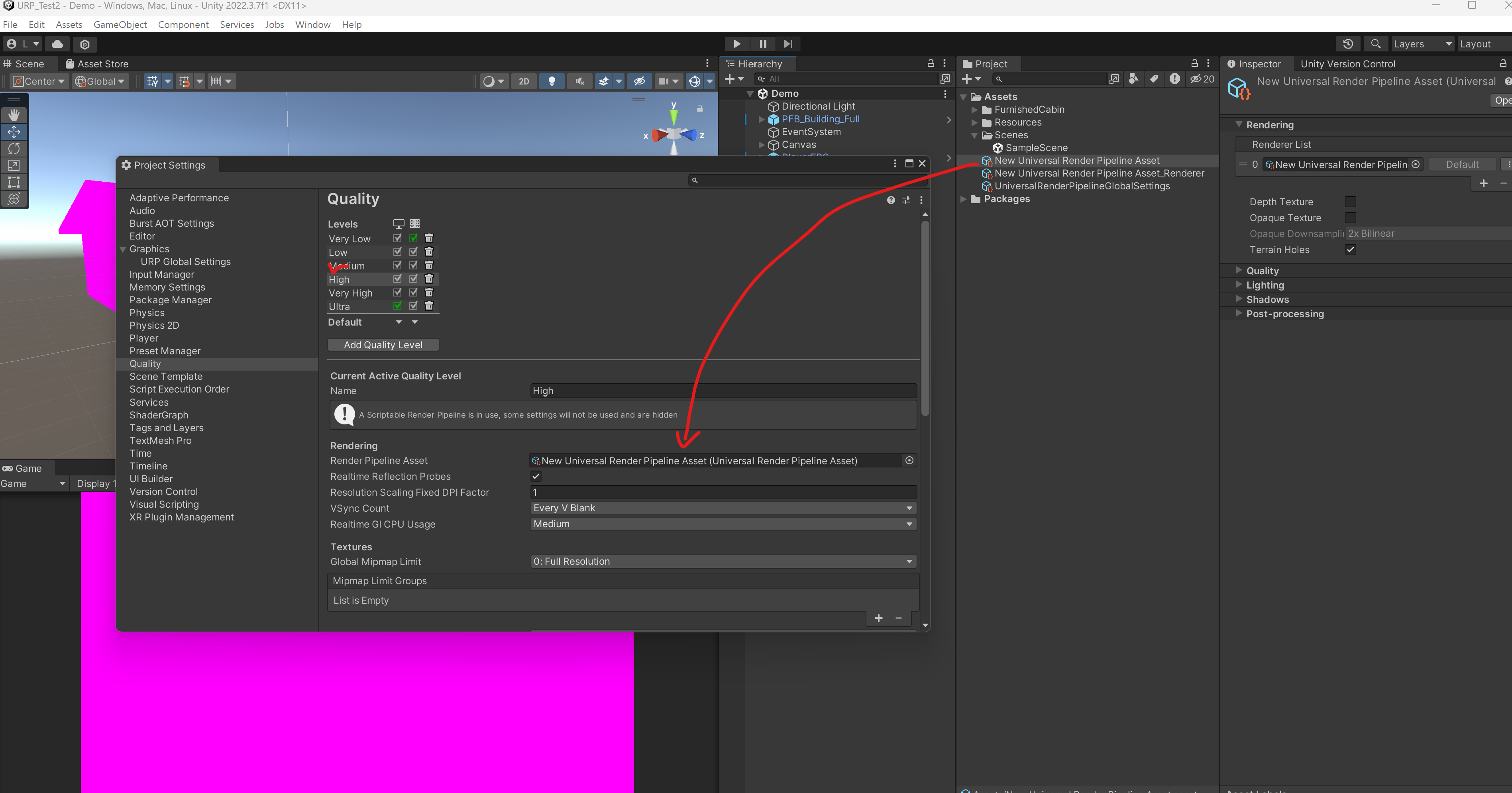Toggle hidden packages count in Project

pyautogui.click(x=1202, y=79)
